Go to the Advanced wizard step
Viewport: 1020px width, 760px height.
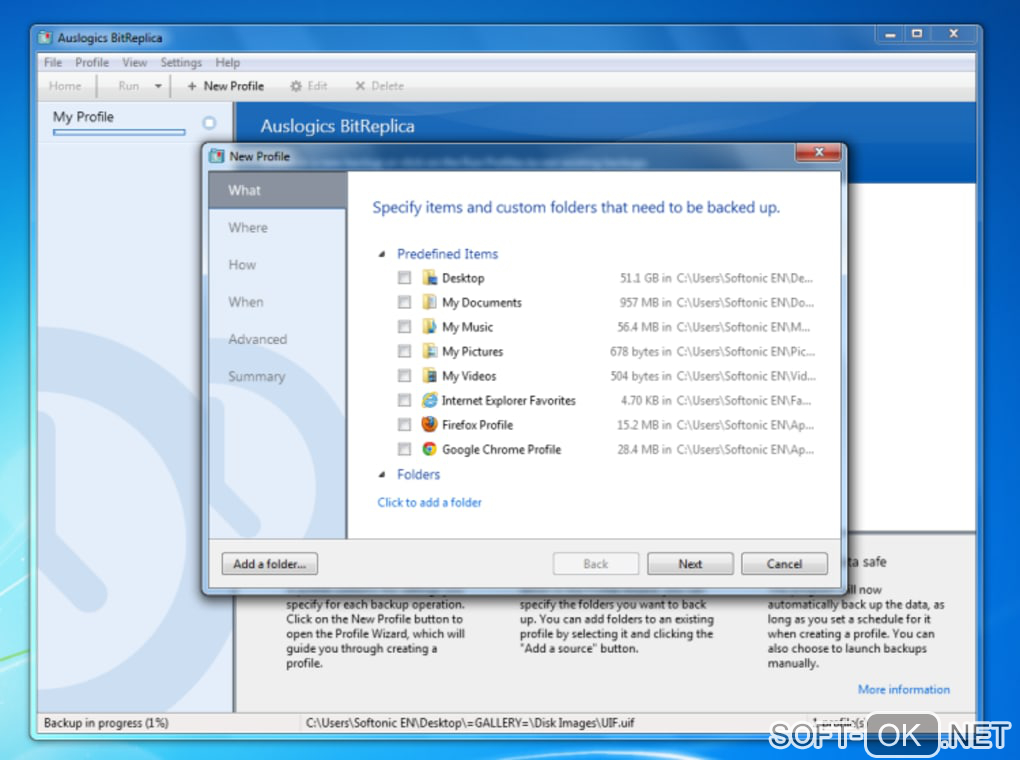click(x=278, y=339)
